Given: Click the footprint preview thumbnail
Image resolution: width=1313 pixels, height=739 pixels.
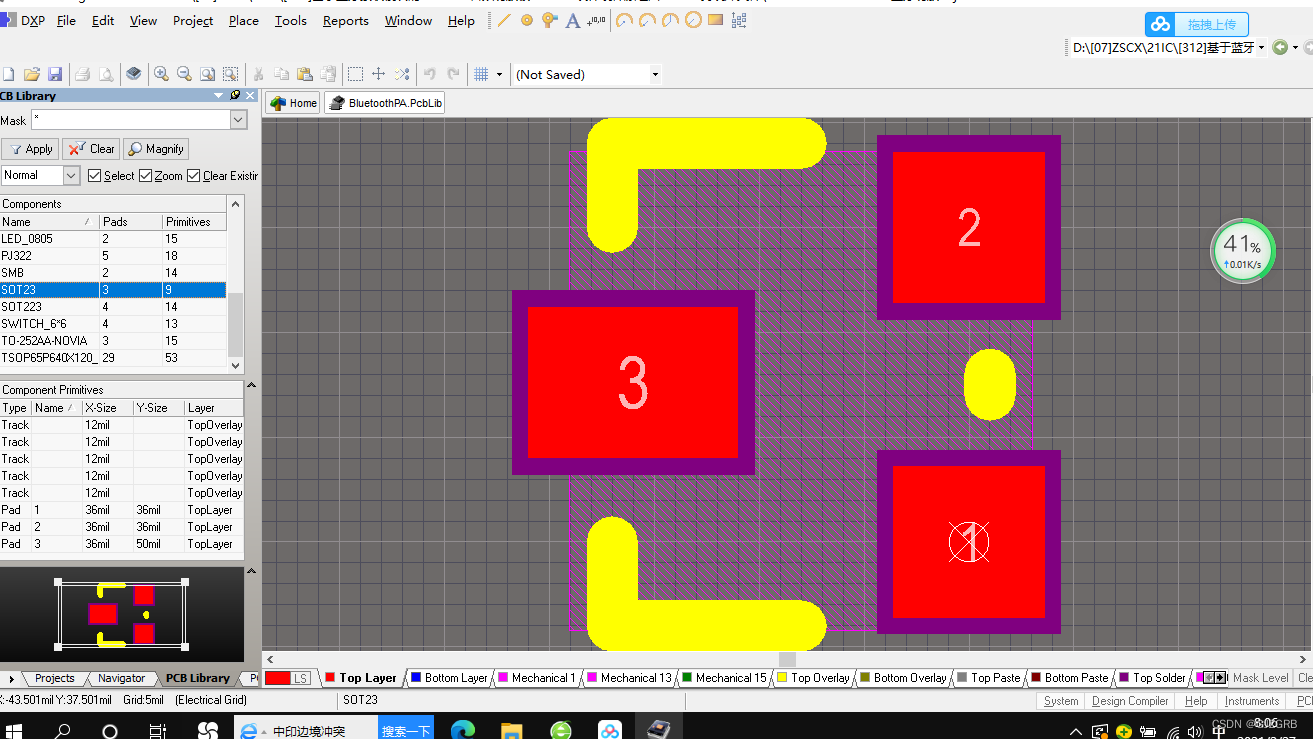Looking at the screenshot, I should tap(122, 613).
